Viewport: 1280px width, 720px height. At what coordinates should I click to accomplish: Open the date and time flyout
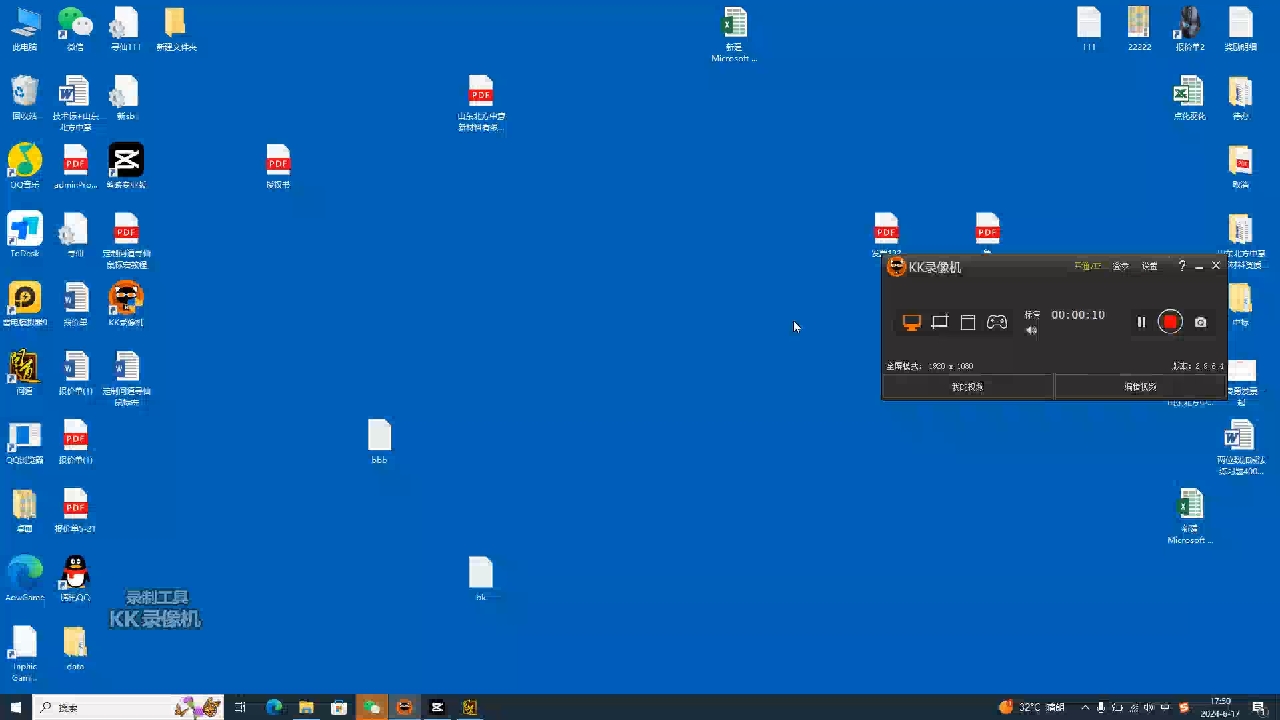[x=1221, y=707]
